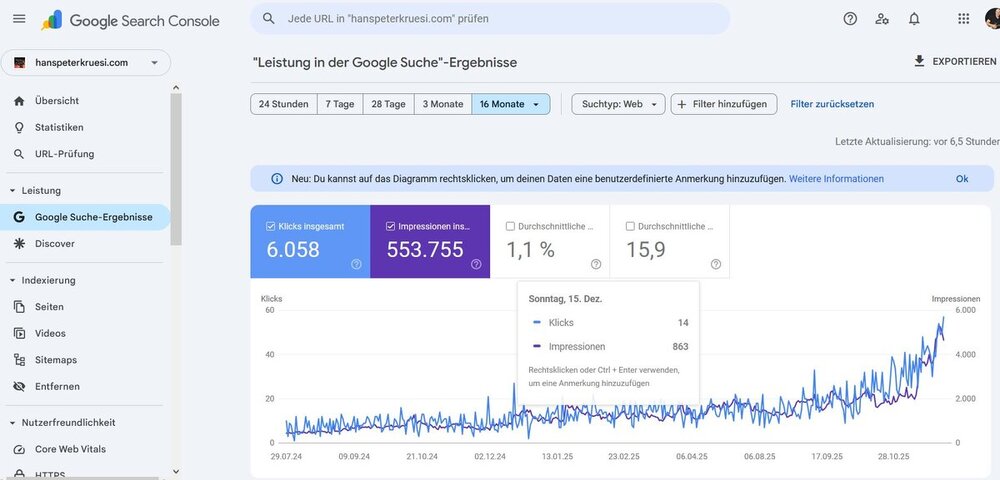Click the Übersicht home icon
This screenshot has height=480, width=1000.
point(19,101)
